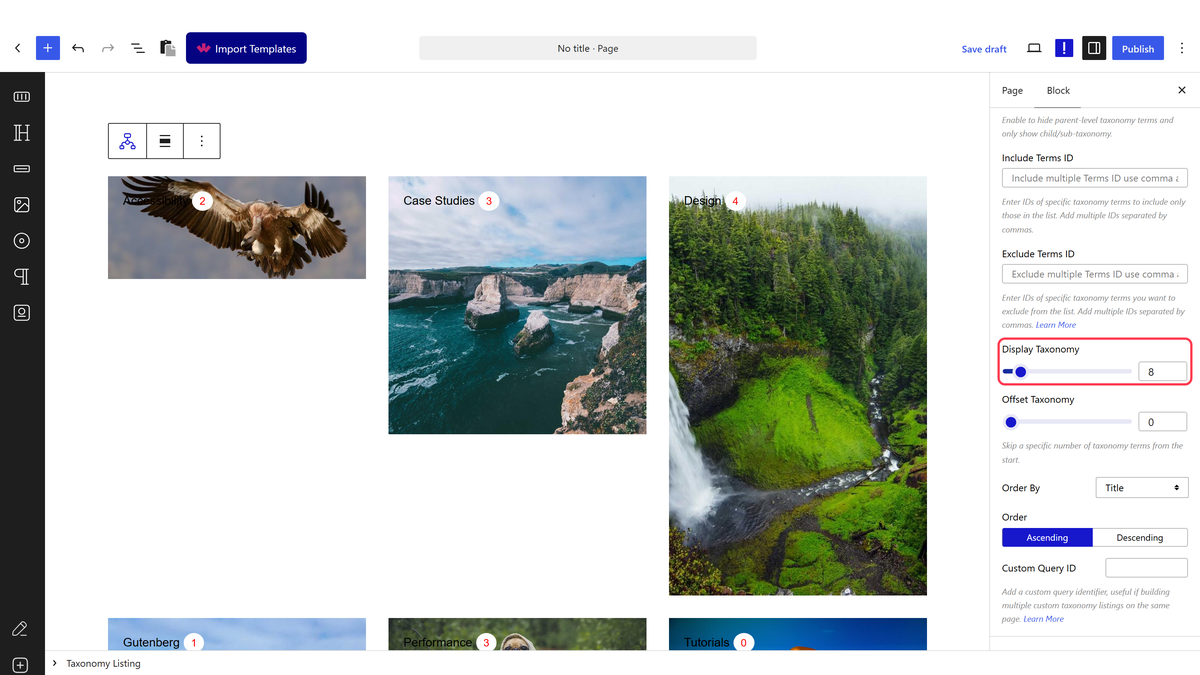Close the settings sidebar with the X
The width and height of the screenshot is (1200, 675).
point(1182,90)
